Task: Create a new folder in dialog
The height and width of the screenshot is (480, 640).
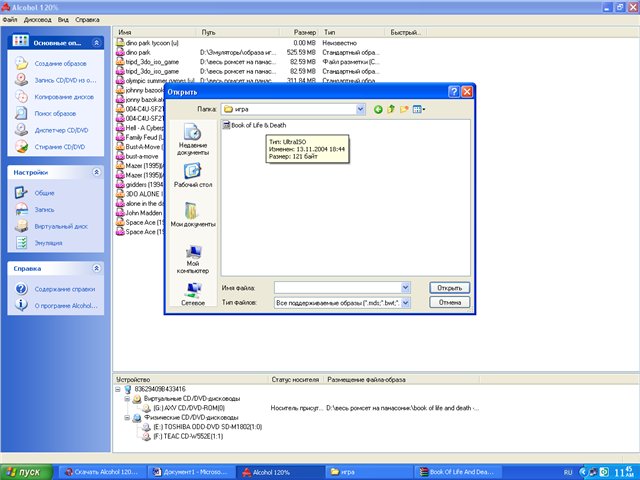Action: (x=407, y=109)
